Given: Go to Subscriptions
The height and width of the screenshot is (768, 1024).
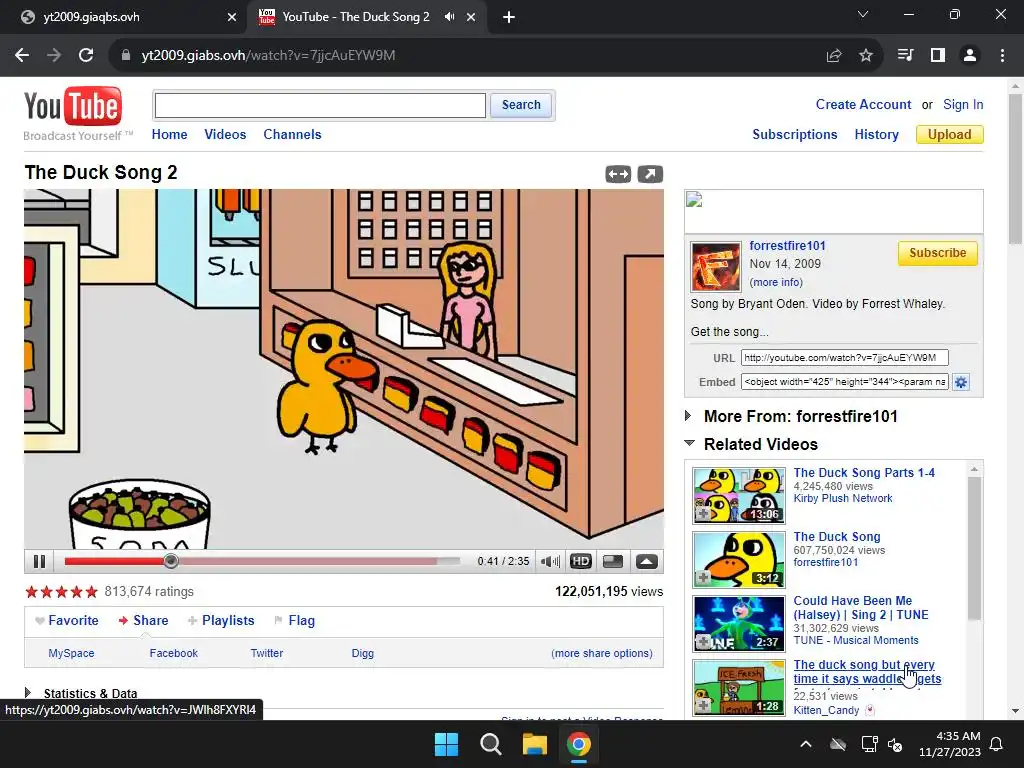Looking at the screenshot, I should pyautogui.click(x=794, y=135).
